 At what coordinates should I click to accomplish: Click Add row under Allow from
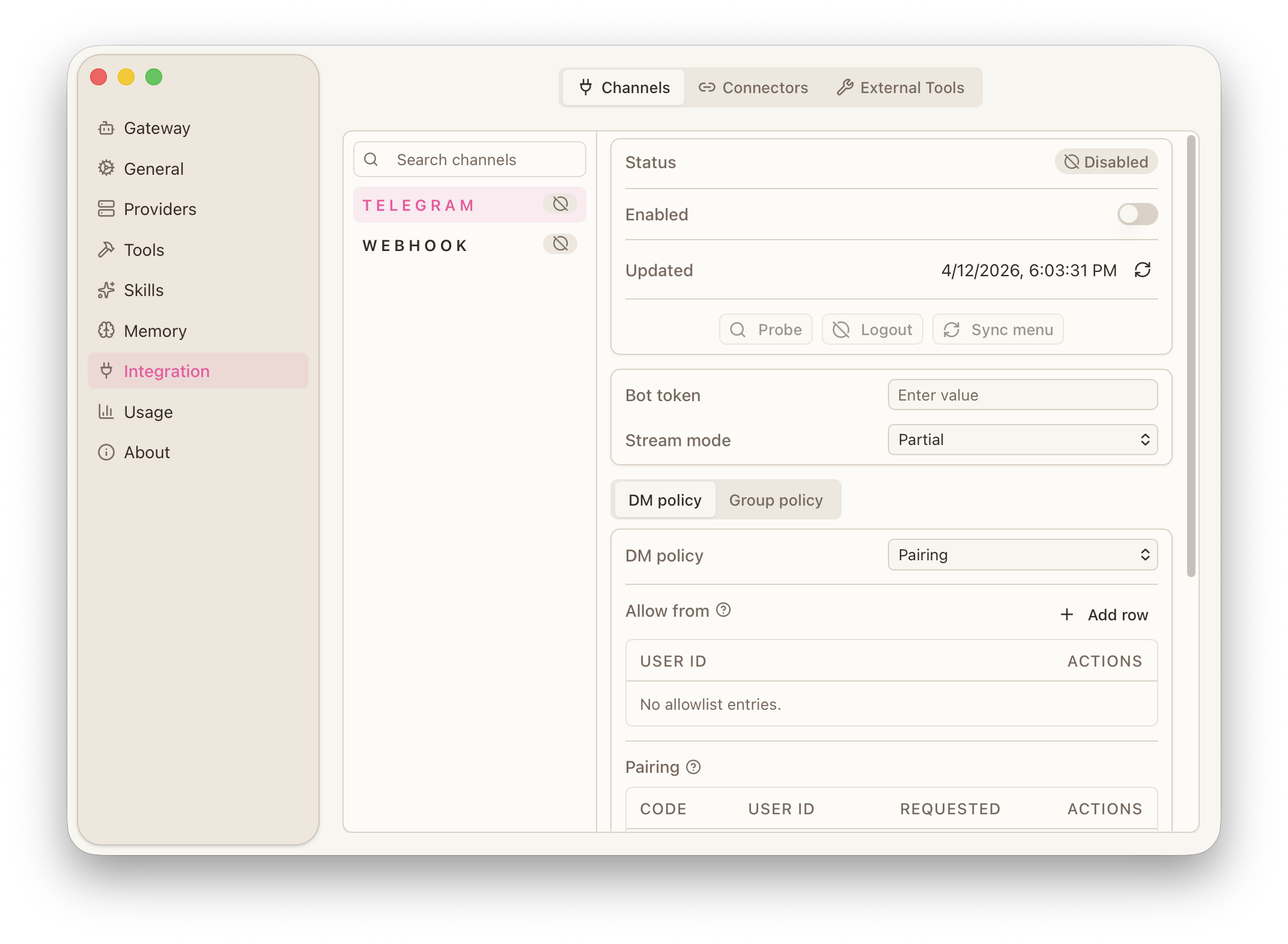[1104, 614]
